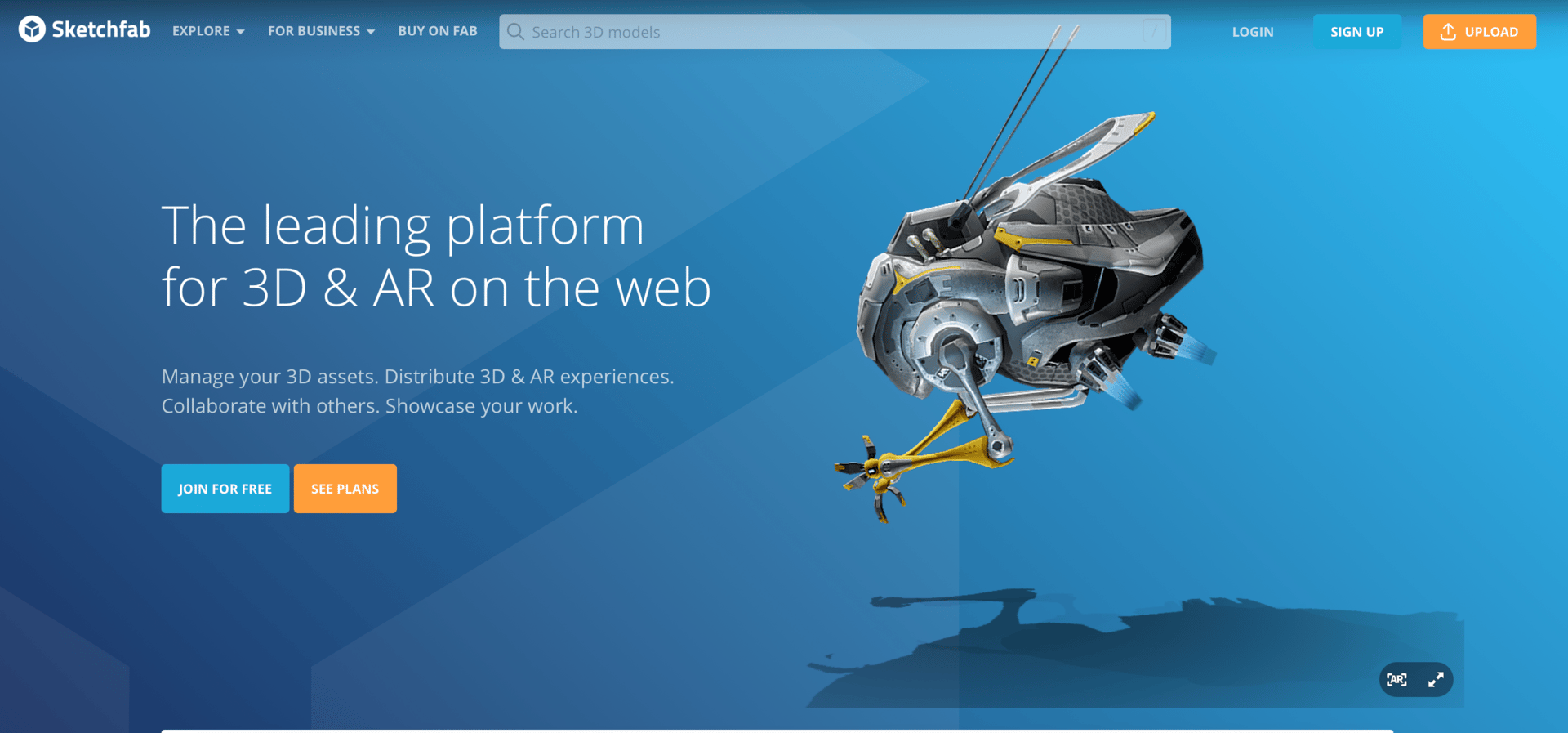Click the upload arrow icon
The image size is (1568, 733).
1448,32
